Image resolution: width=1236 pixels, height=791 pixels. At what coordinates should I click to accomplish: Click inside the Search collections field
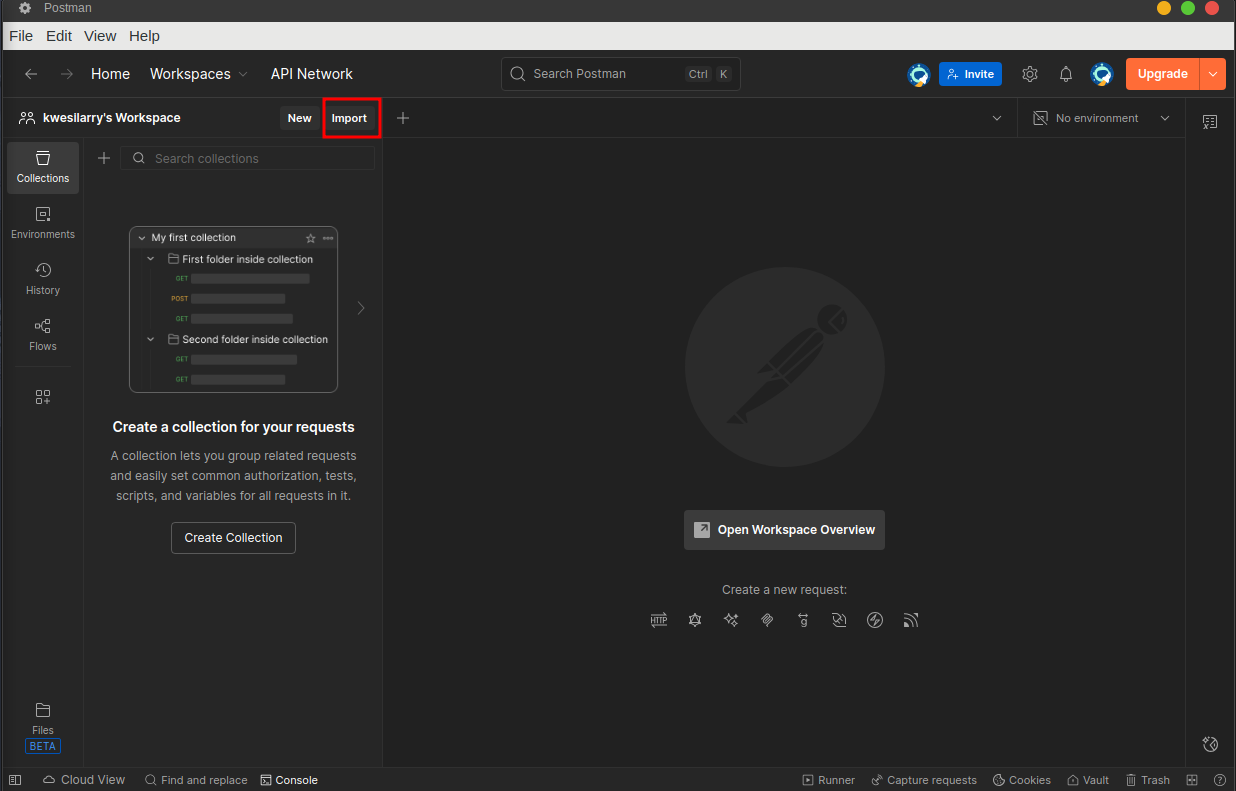pos(247,158)
